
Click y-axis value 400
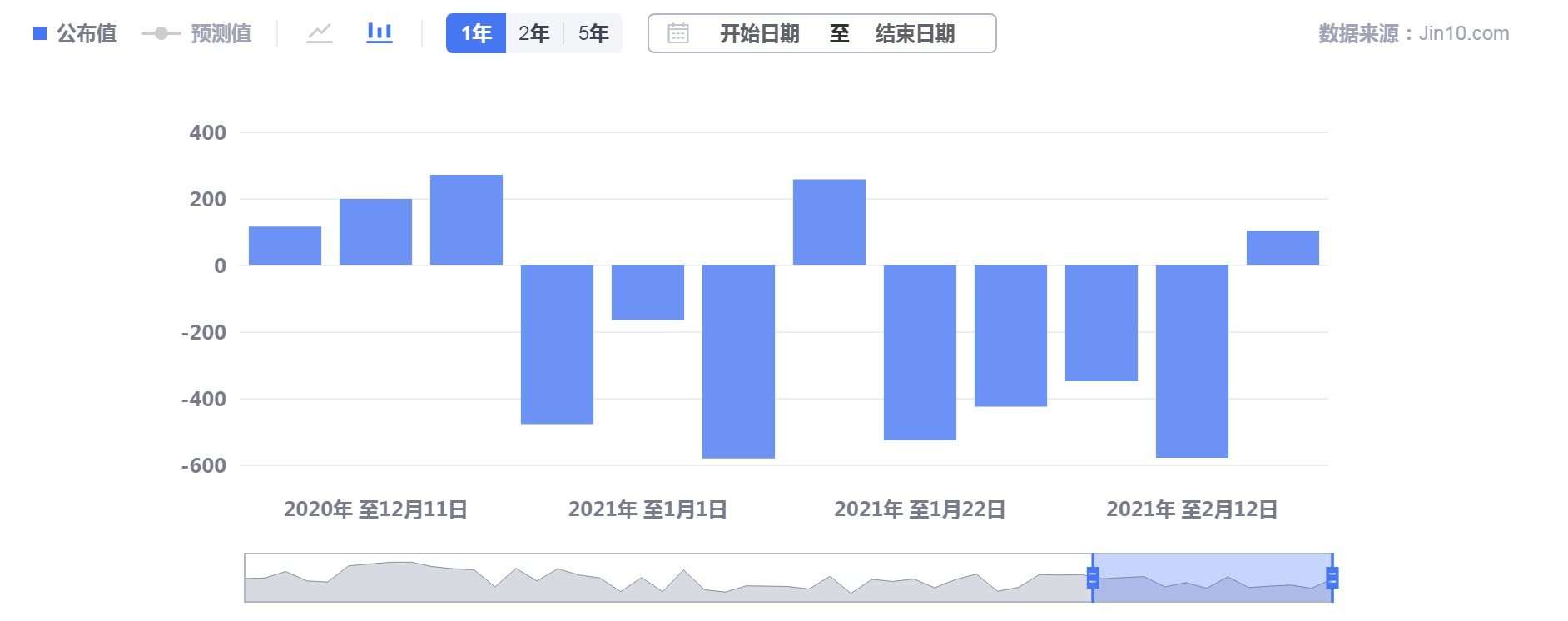207,132
